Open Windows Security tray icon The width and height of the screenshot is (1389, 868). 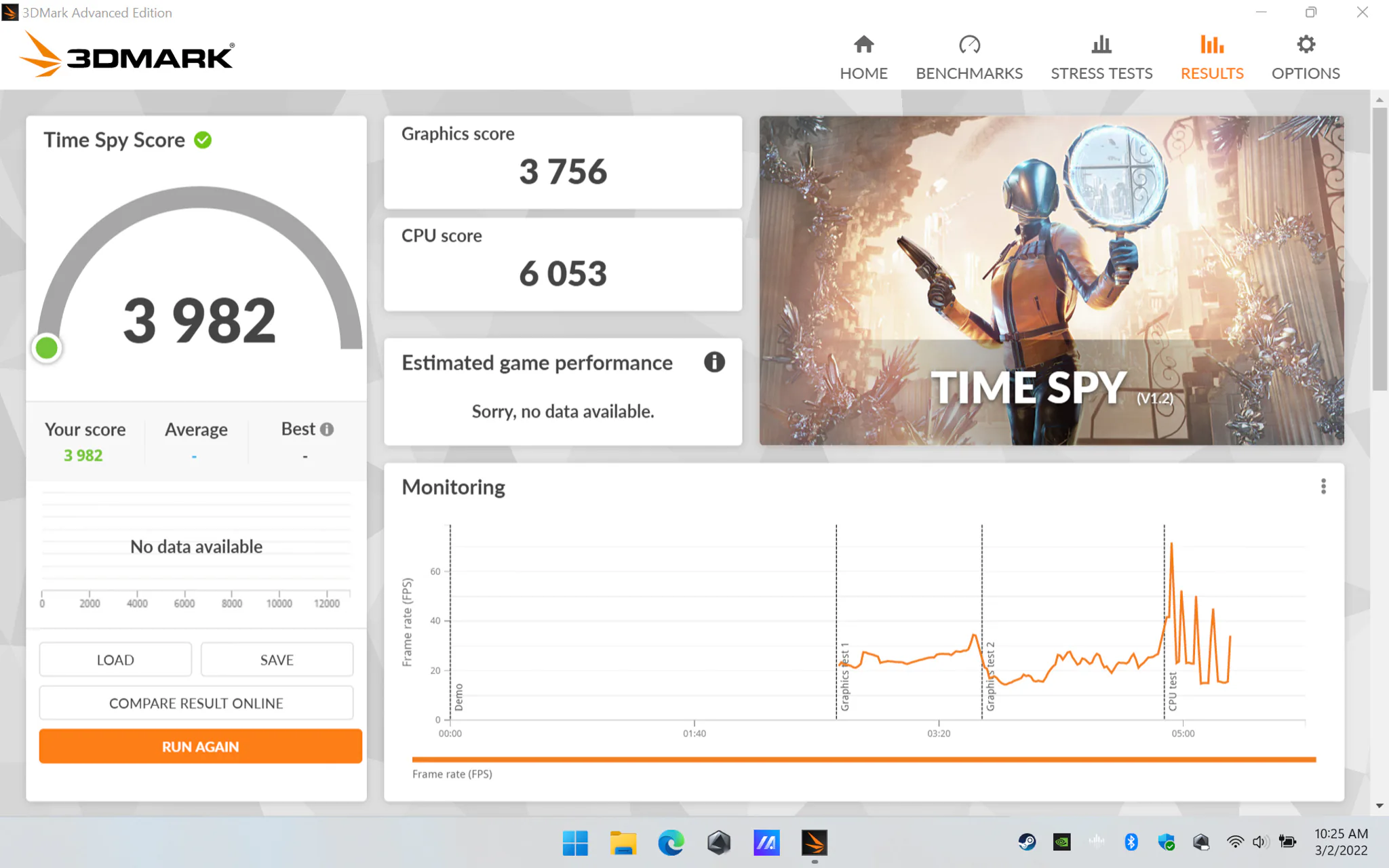tap(1166, 842)
